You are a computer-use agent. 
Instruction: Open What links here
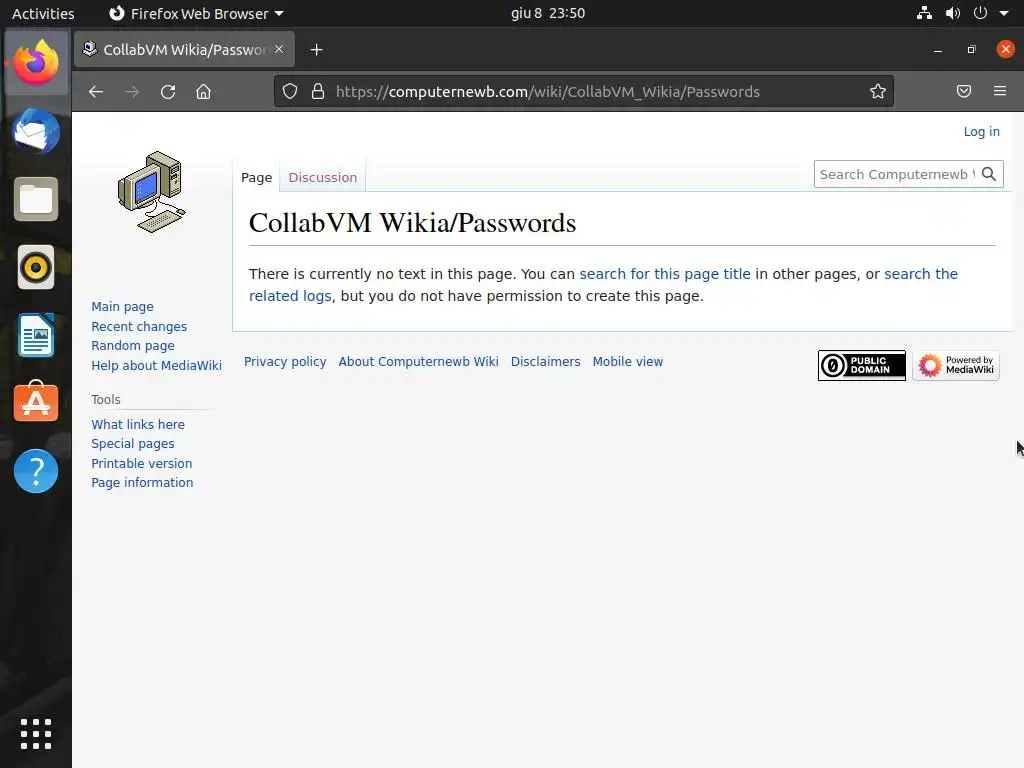(138, 424)
